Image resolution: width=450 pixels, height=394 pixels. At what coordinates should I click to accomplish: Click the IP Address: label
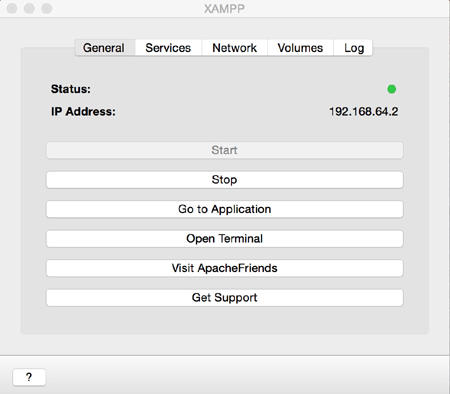coord(83,111)
